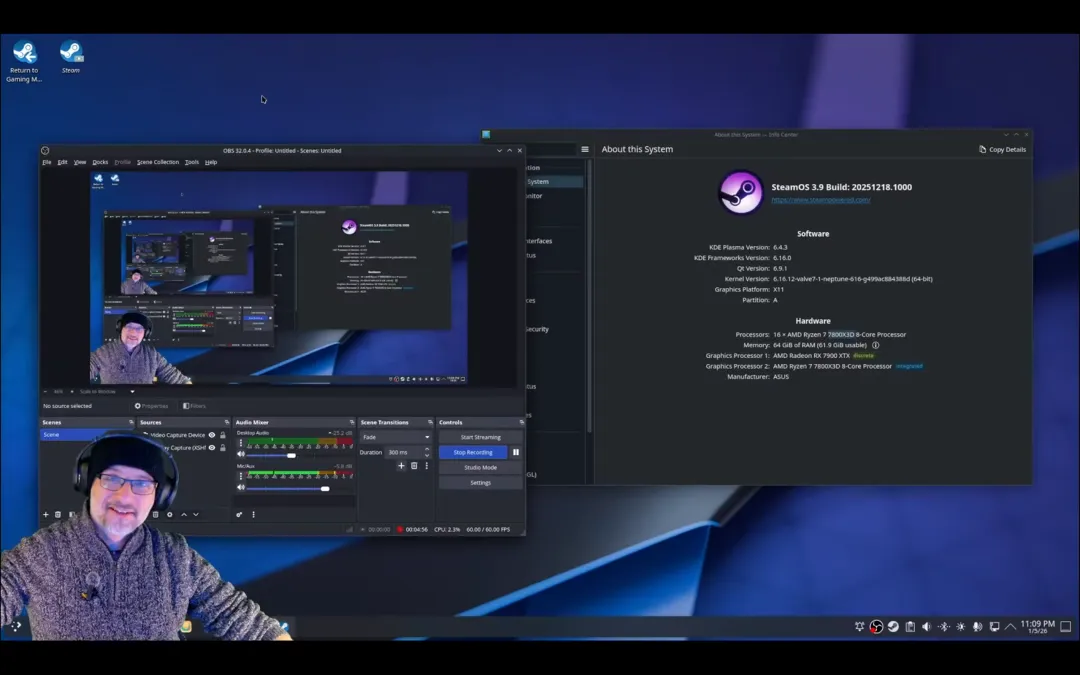Click Stop Recording button

472,452
